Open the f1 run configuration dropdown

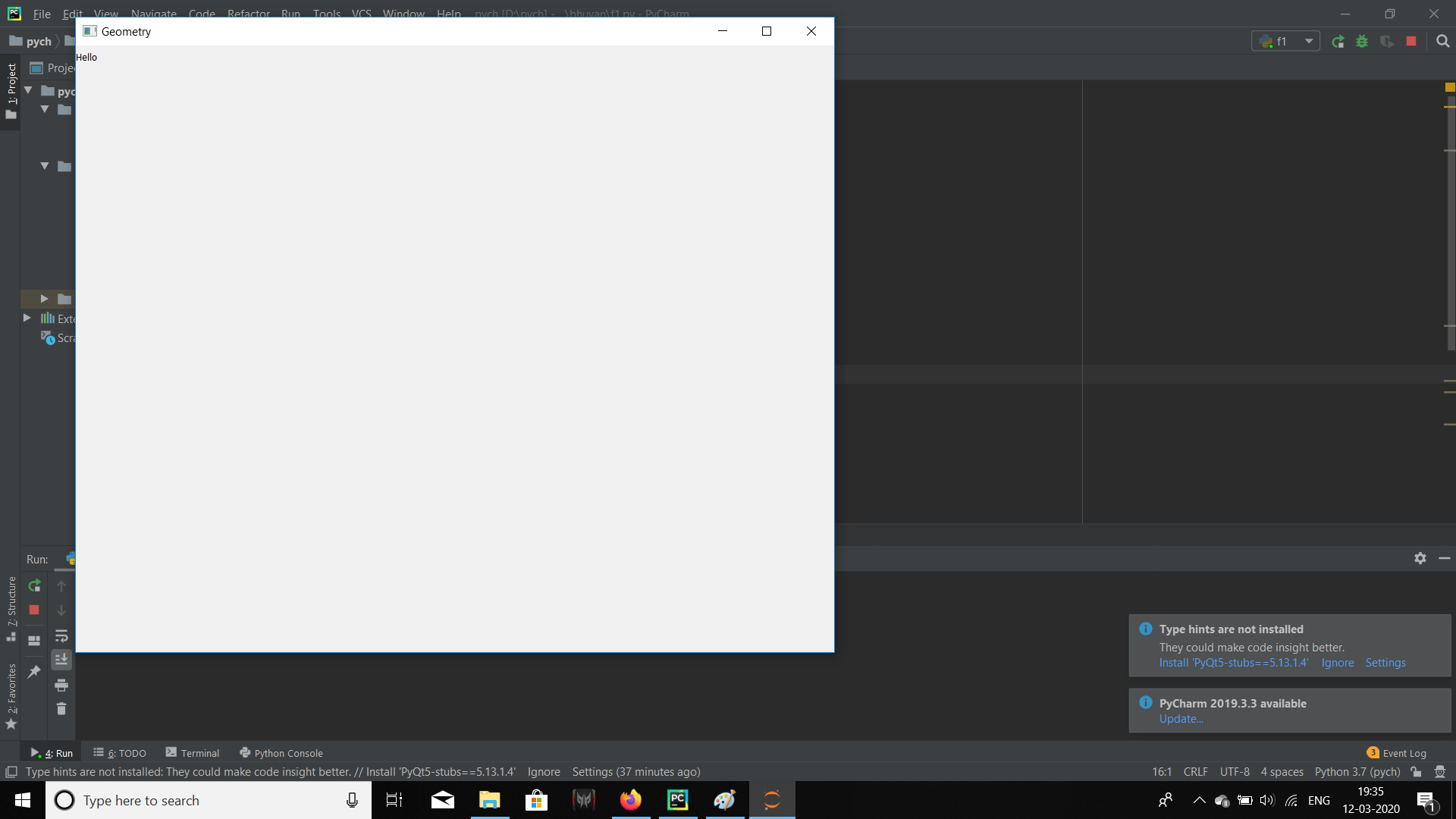coord(1309,42)
